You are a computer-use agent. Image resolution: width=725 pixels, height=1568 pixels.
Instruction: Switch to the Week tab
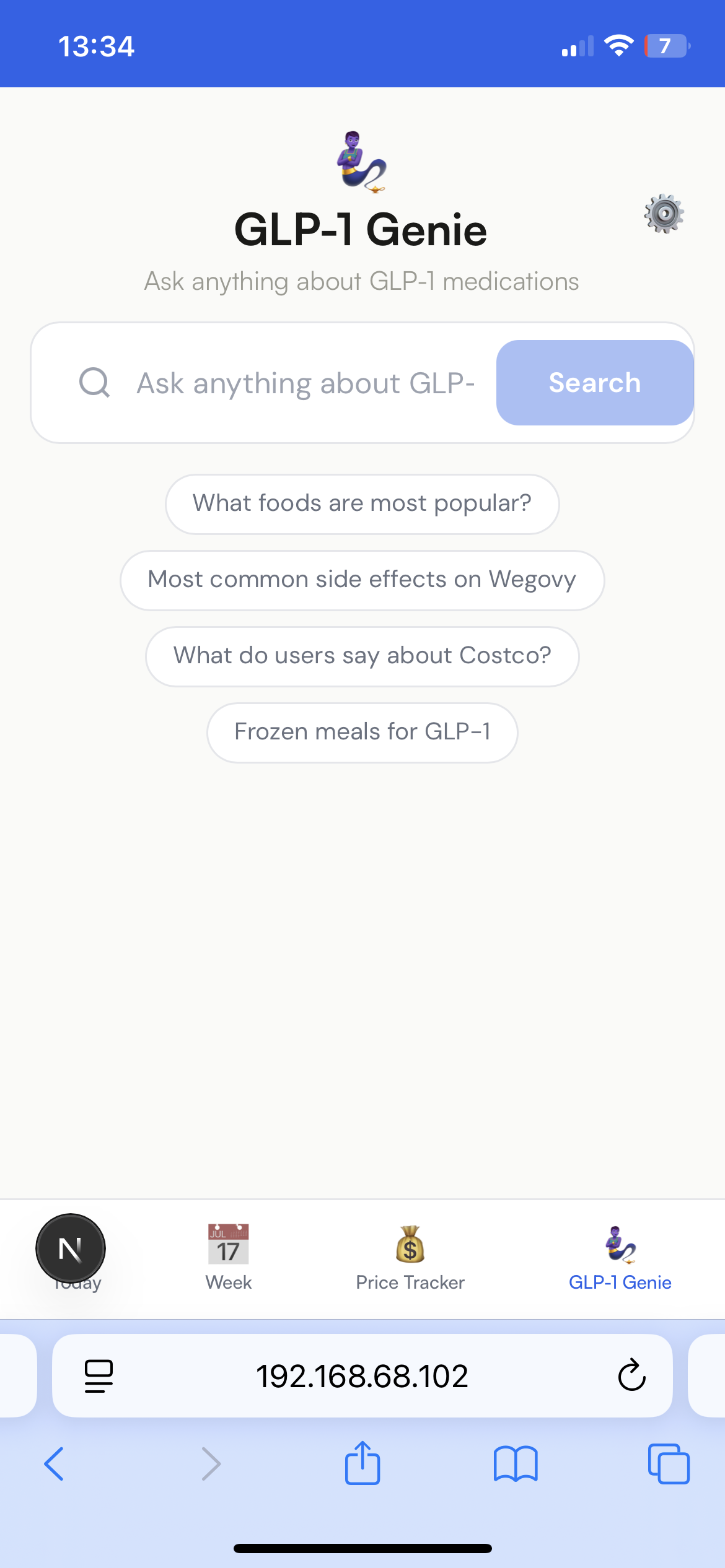(x=229, y=1257)
